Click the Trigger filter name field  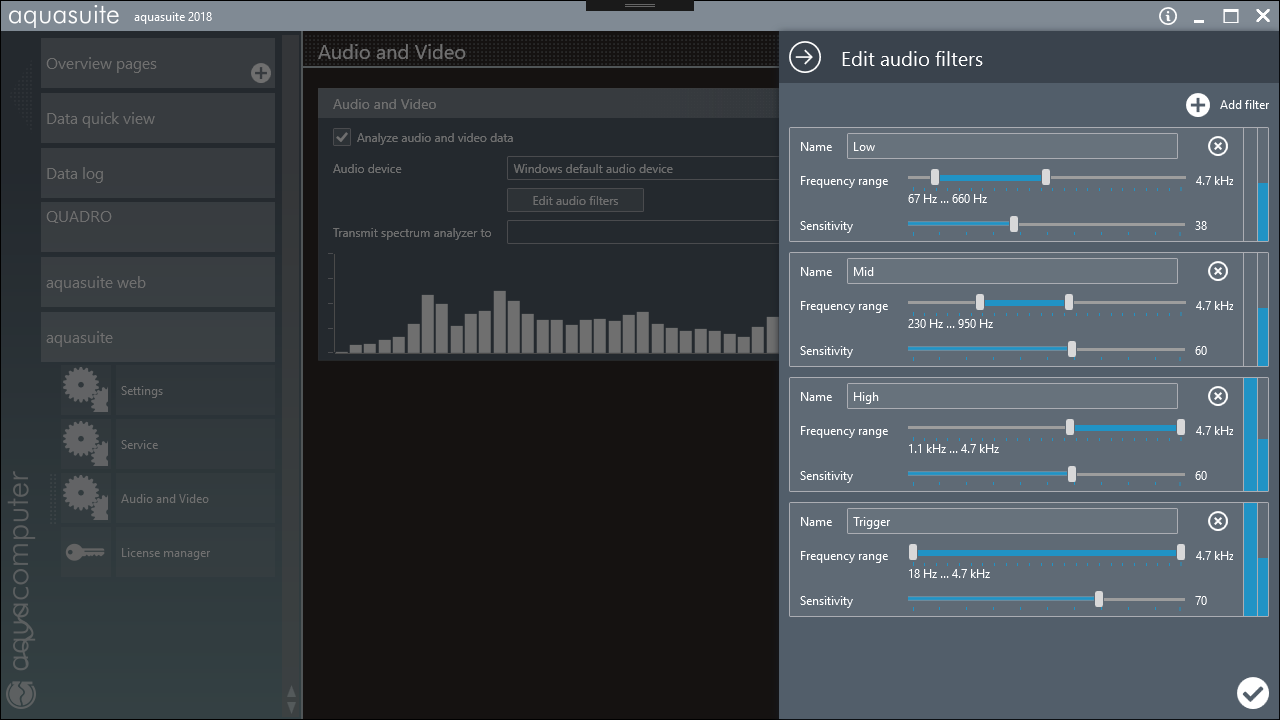[1012, 521]
